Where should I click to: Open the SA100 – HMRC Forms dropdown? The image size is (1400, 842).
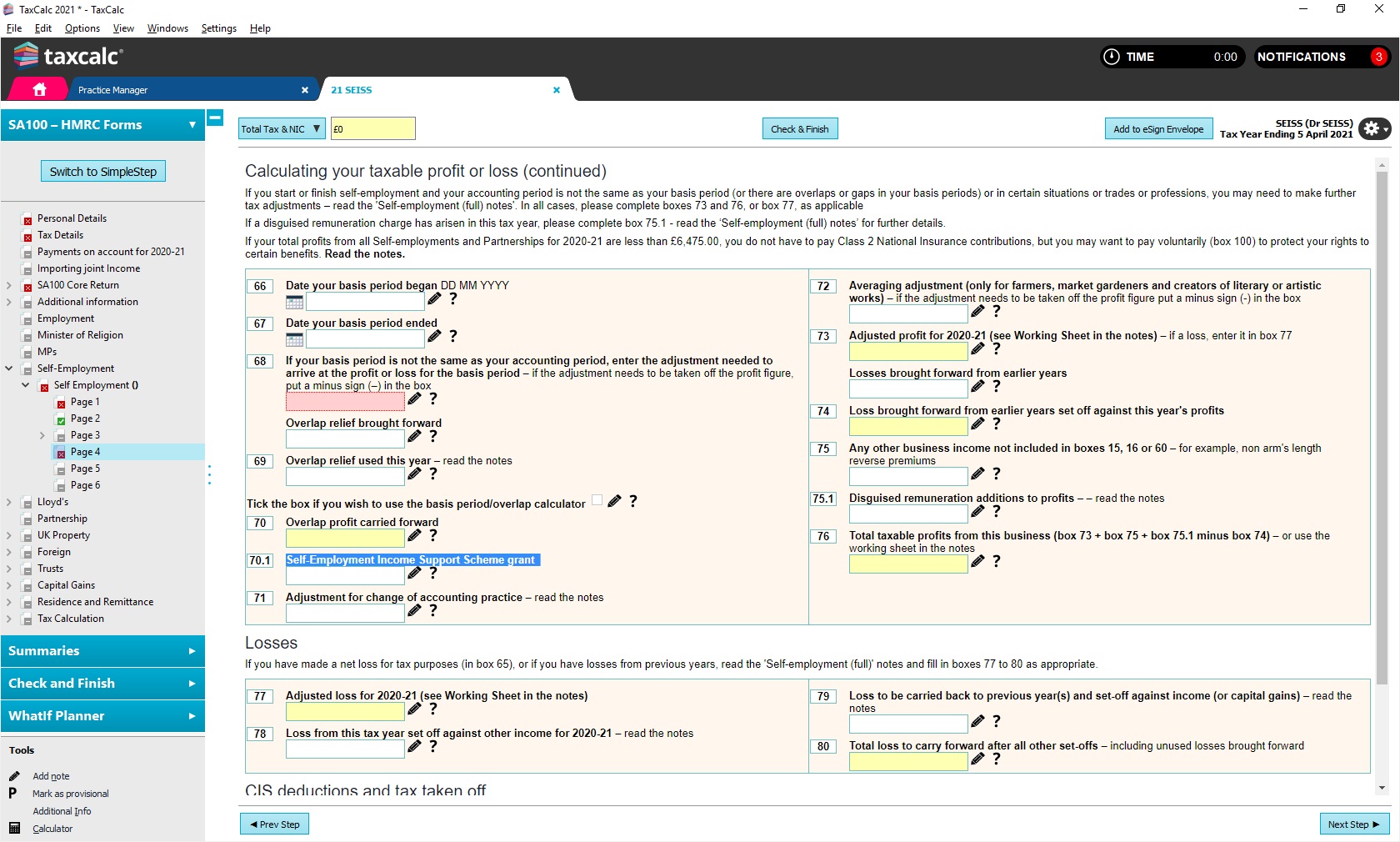102,125
